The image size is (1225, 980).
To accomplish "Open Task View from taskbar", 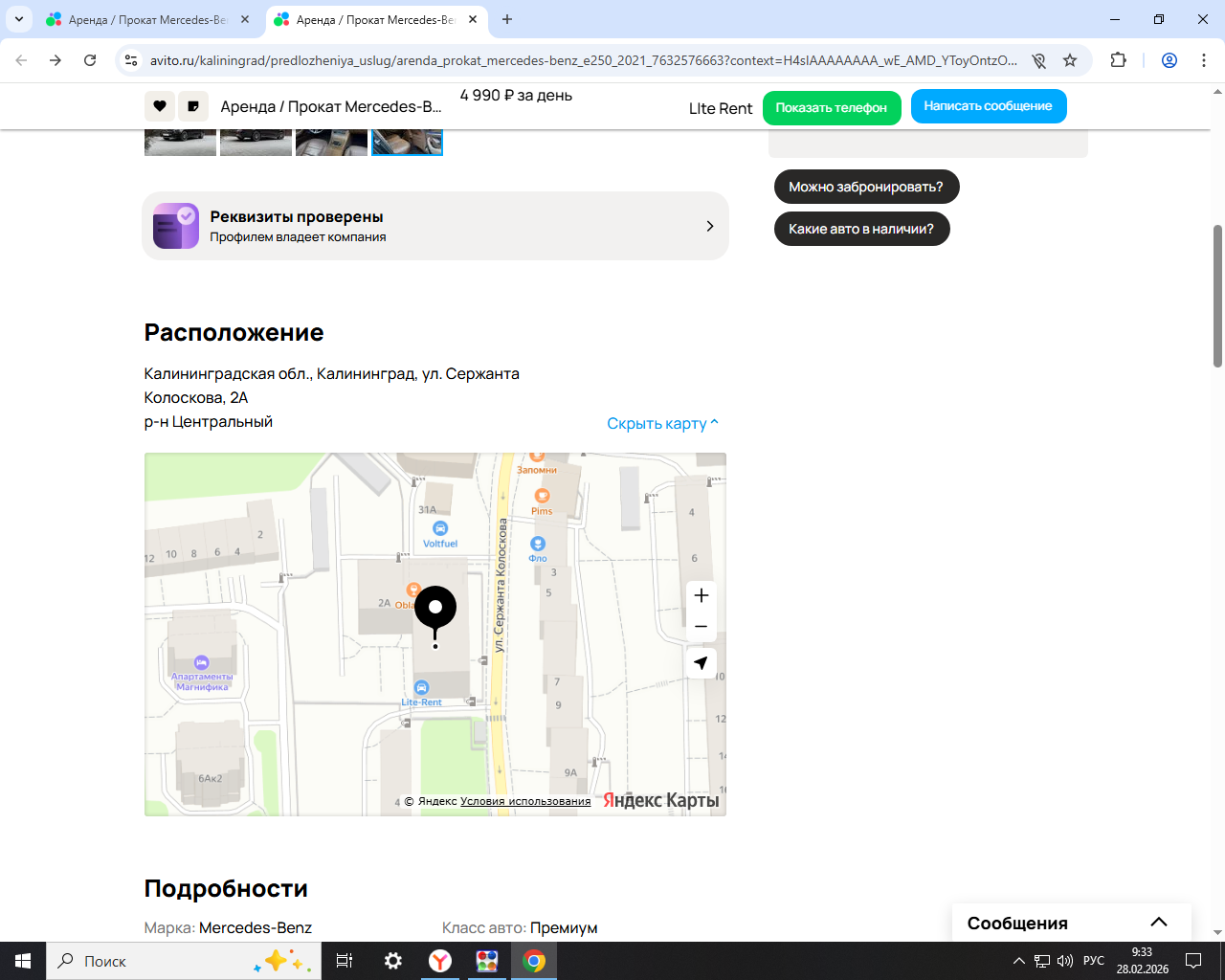I will 345,961.
